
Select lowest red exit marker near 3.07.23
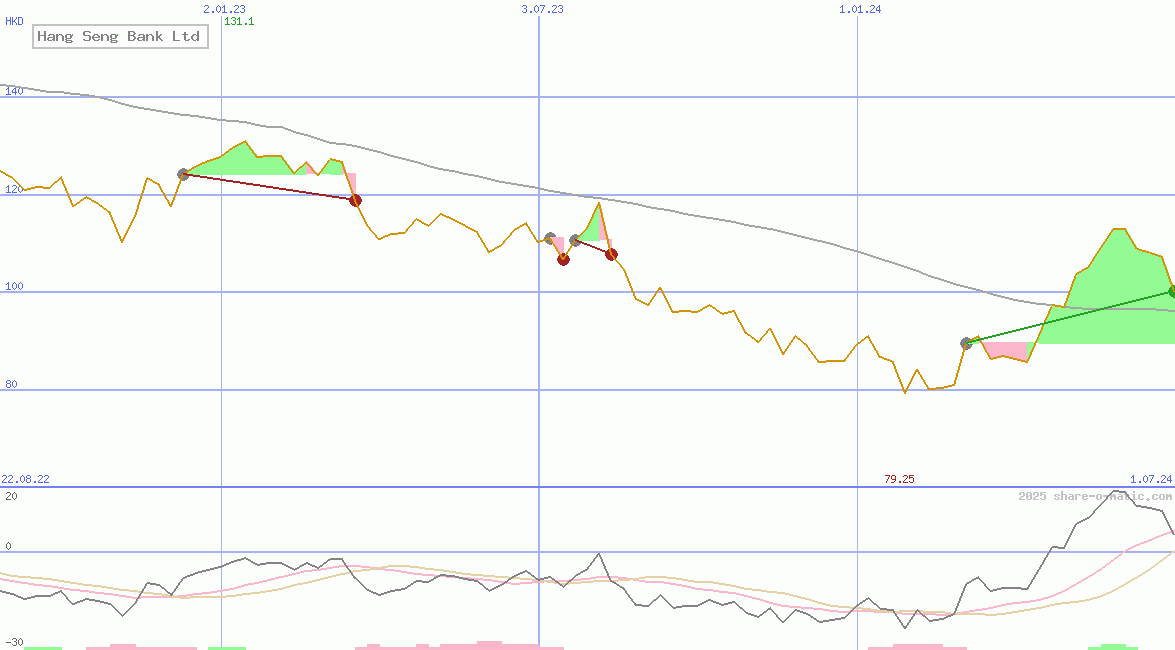pyautogui.click(x=564, y=259)
